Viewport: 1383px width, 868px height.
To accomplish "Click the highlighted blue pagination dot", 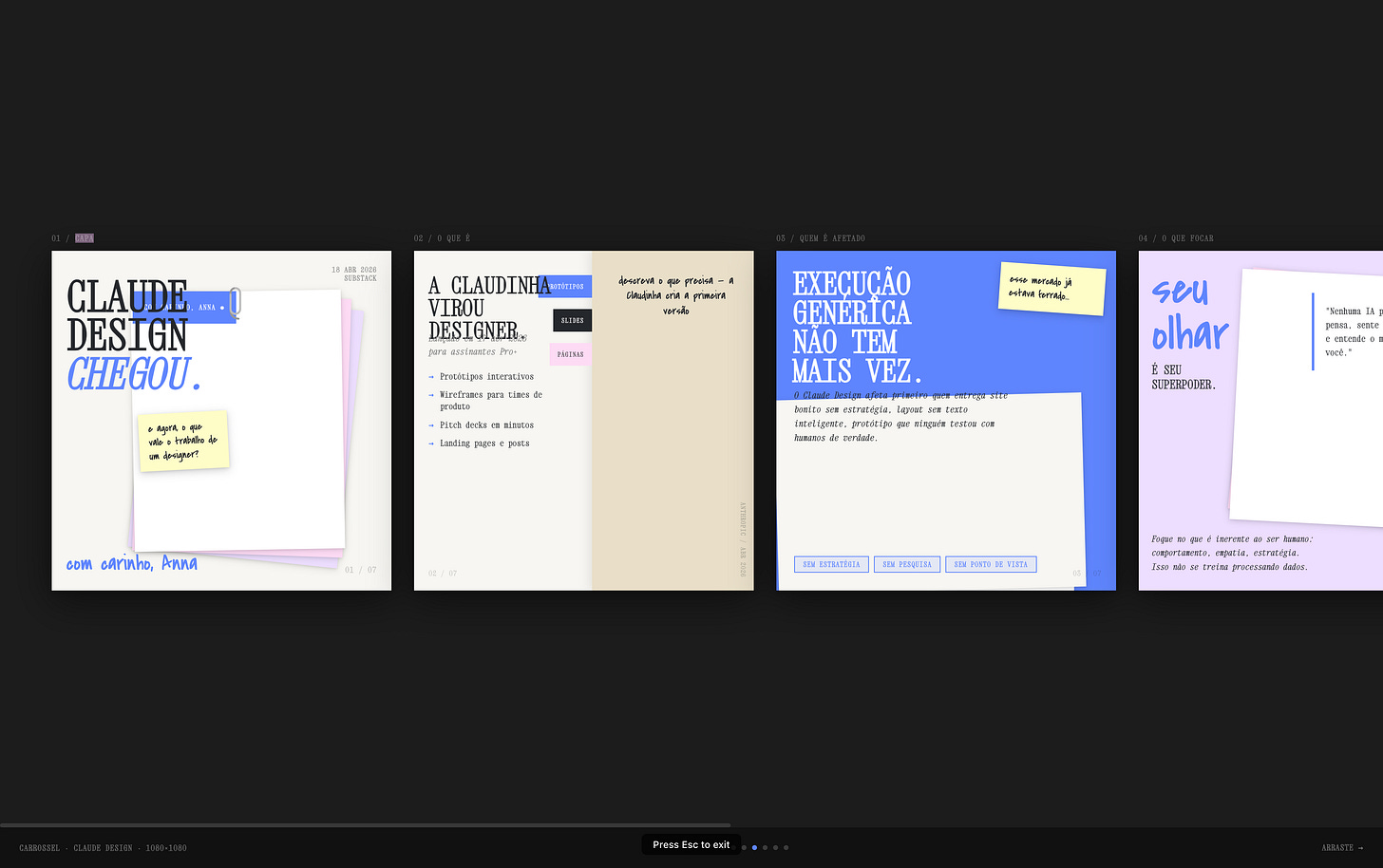I will pos(754,847).
